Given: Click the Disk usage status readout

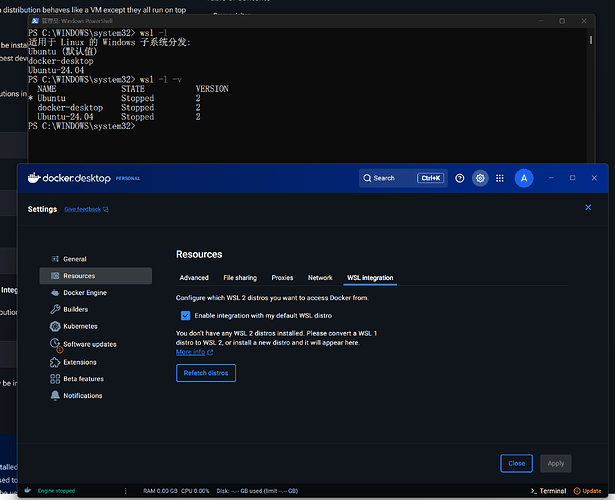Looking at the screenshot, I should click(x=257, y=491).
